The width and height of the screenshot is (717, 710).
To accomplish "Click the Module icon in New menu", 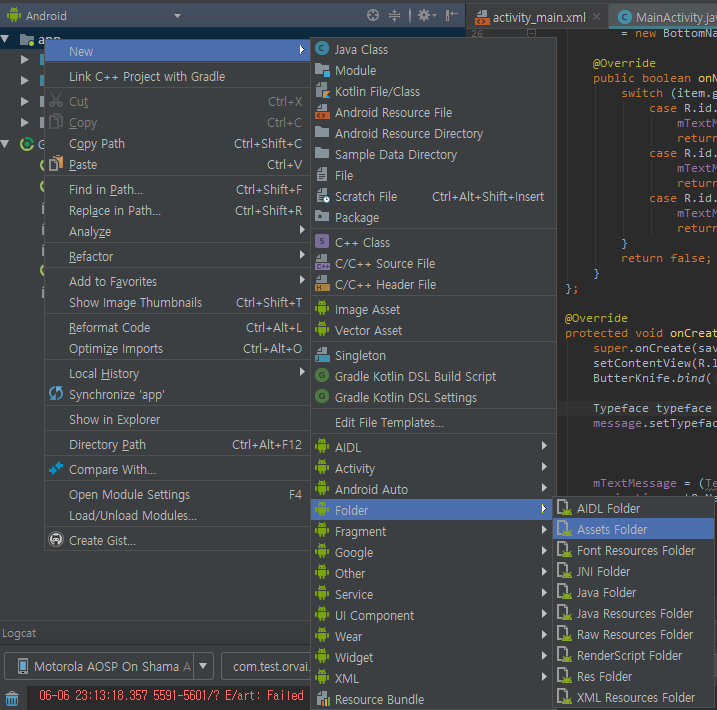I will (x=322, y=70).
